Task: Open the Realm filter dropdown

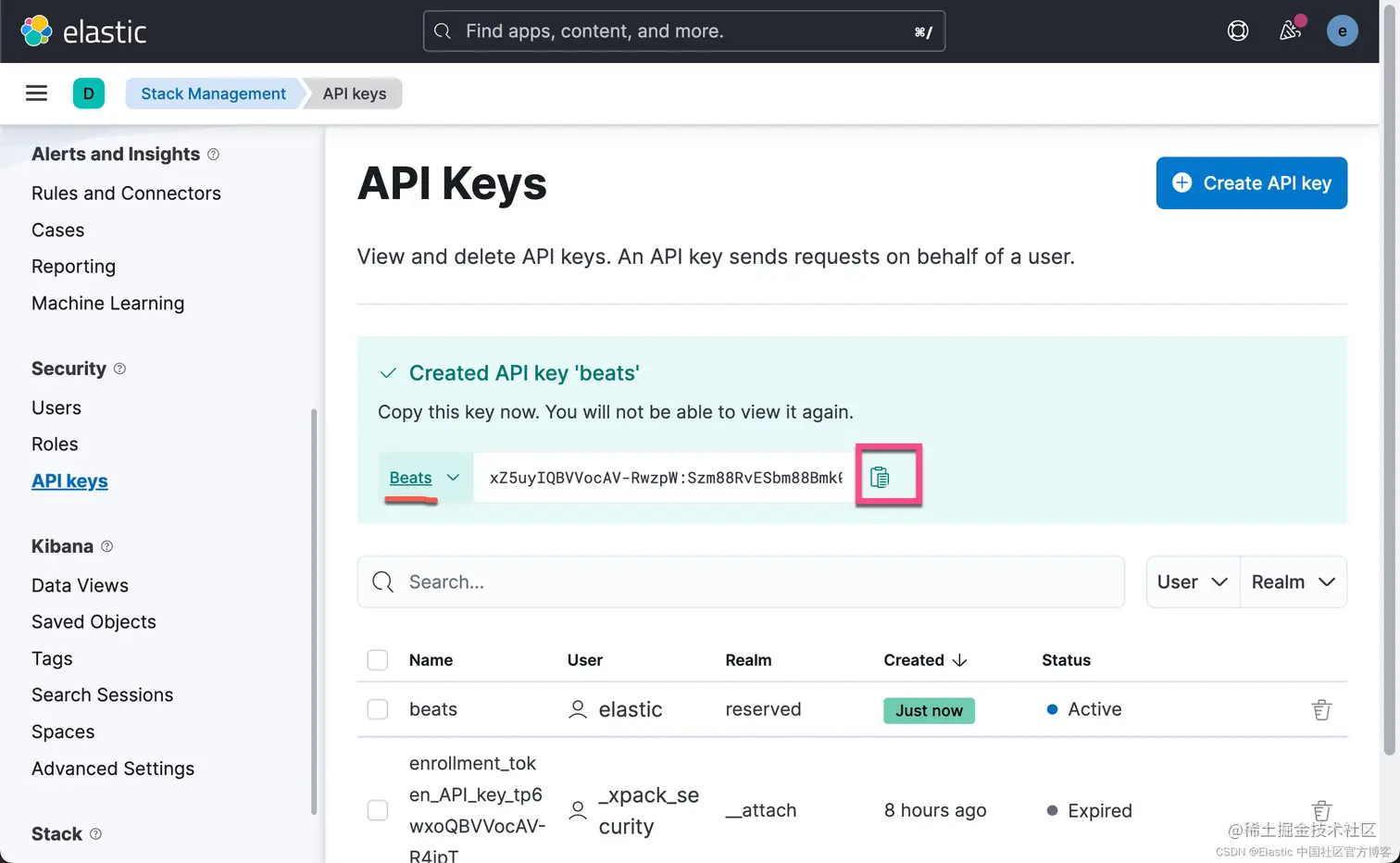Action: coord(1294,582)
